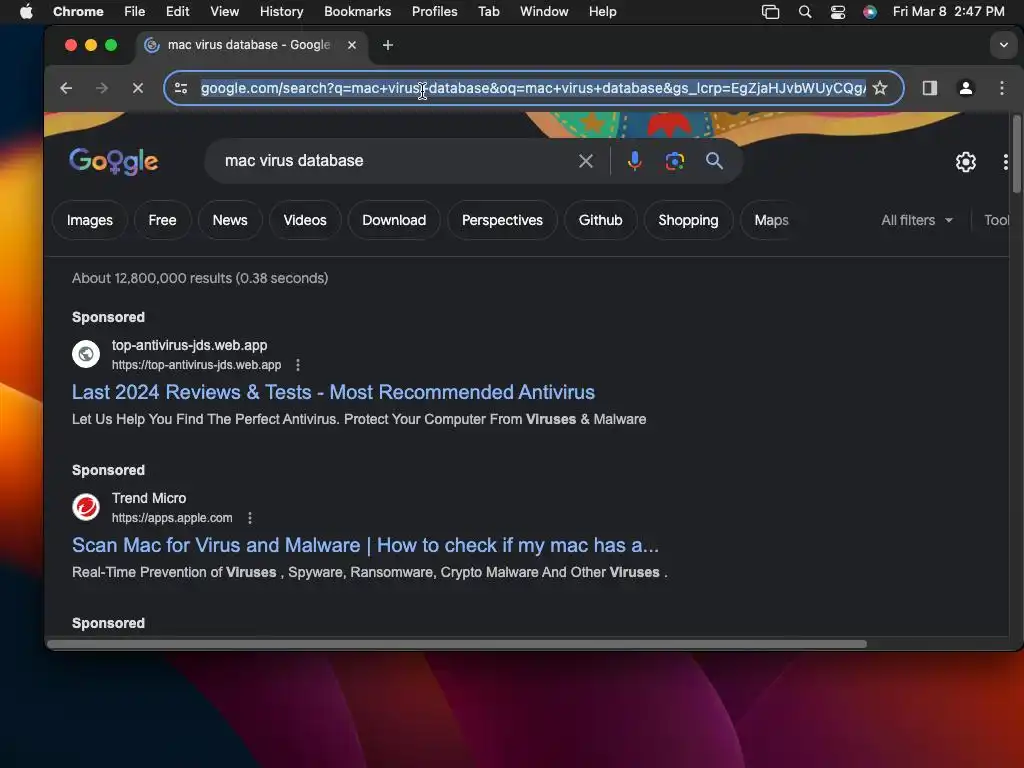Go to Google homepage via logo

pyautogui.click(x=114, y=161)
